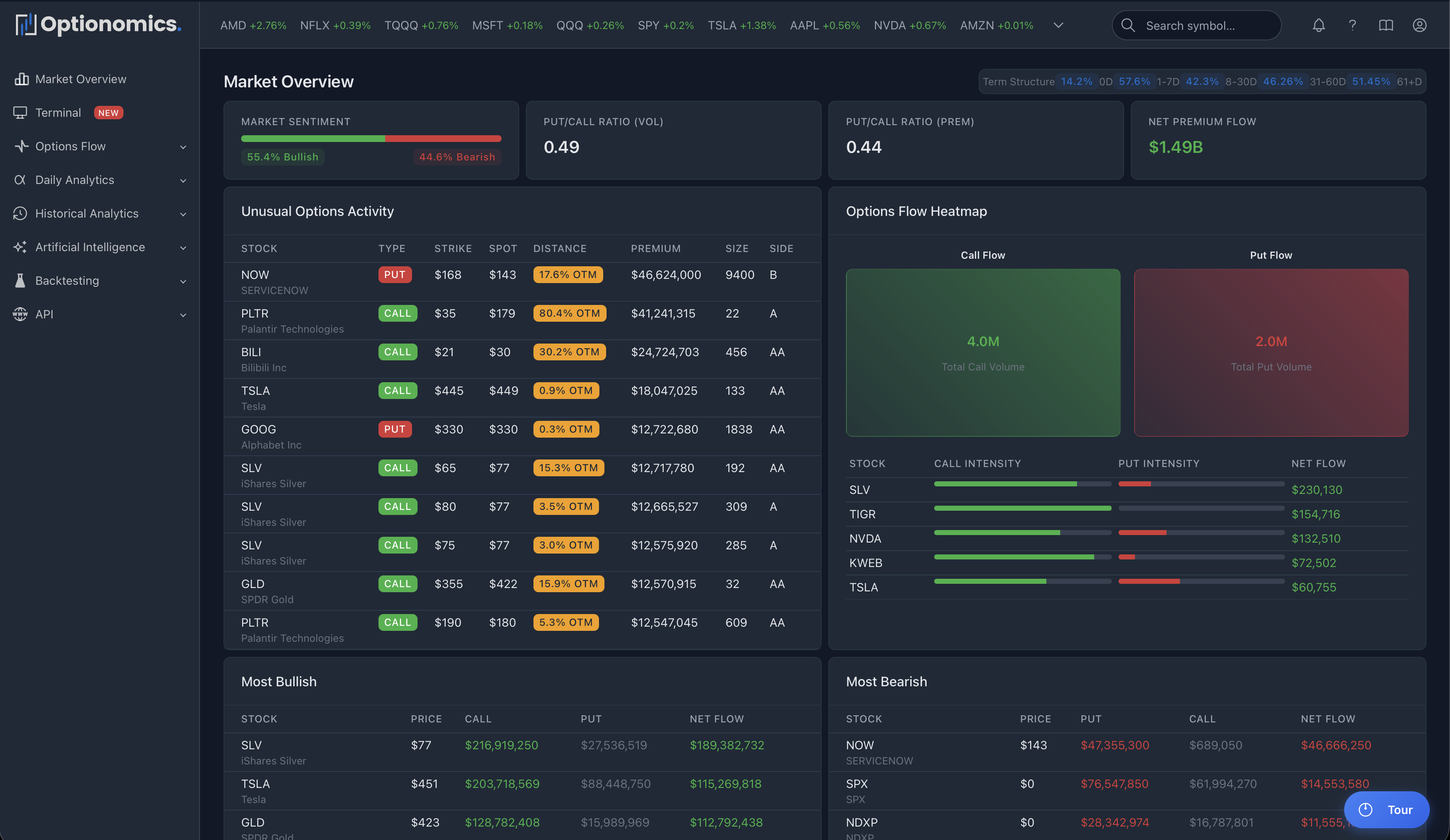1450x840 pixels.
Task: Open the ticker list dropdown arrow
Action: point(1058,25)
